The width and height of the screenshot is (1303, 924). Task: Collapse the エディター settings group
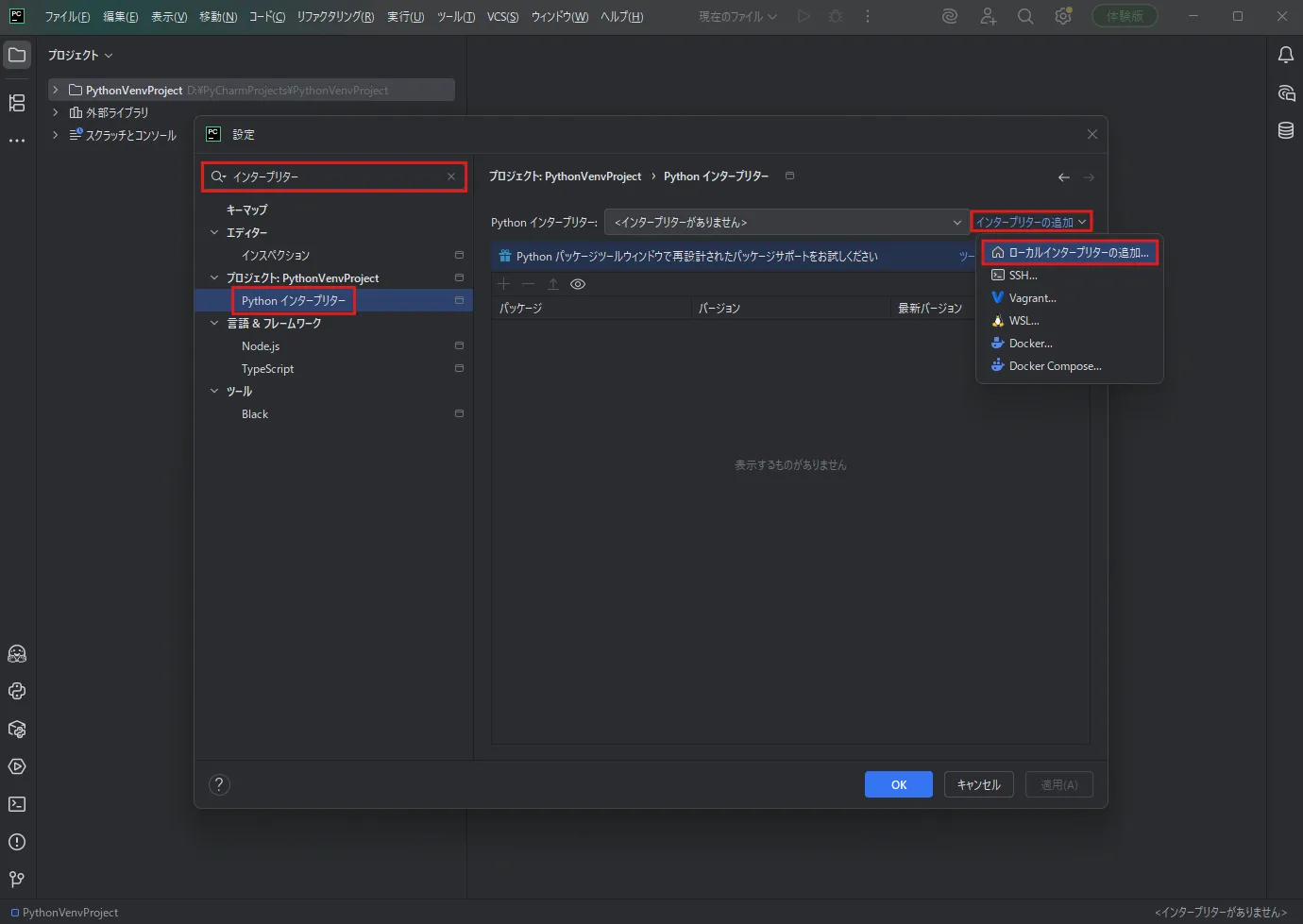[214, 232]
